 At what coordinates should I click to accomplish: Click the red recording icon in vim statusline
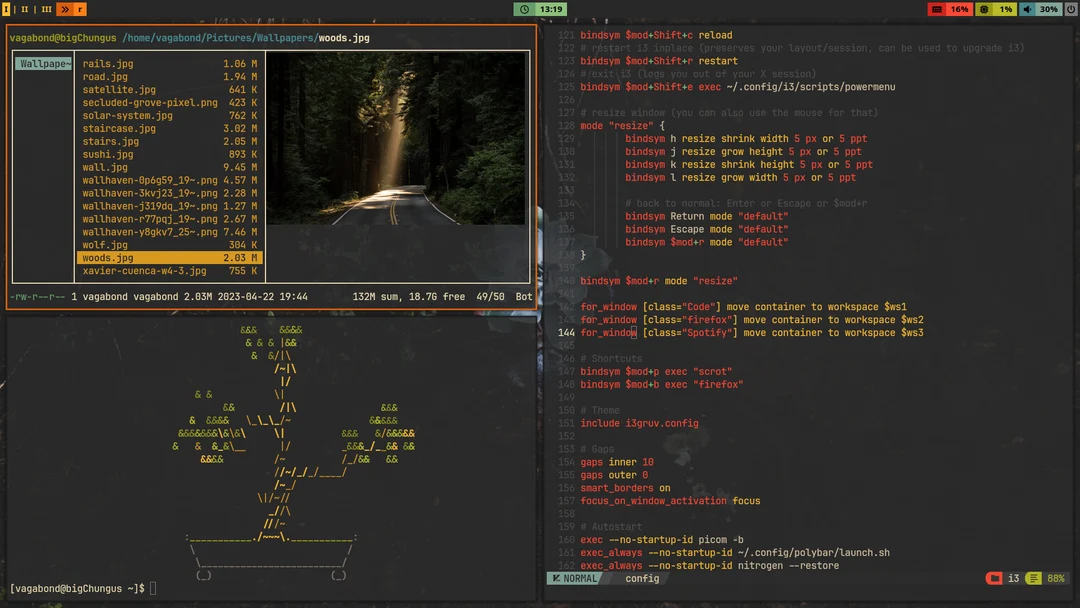[994, 578]
